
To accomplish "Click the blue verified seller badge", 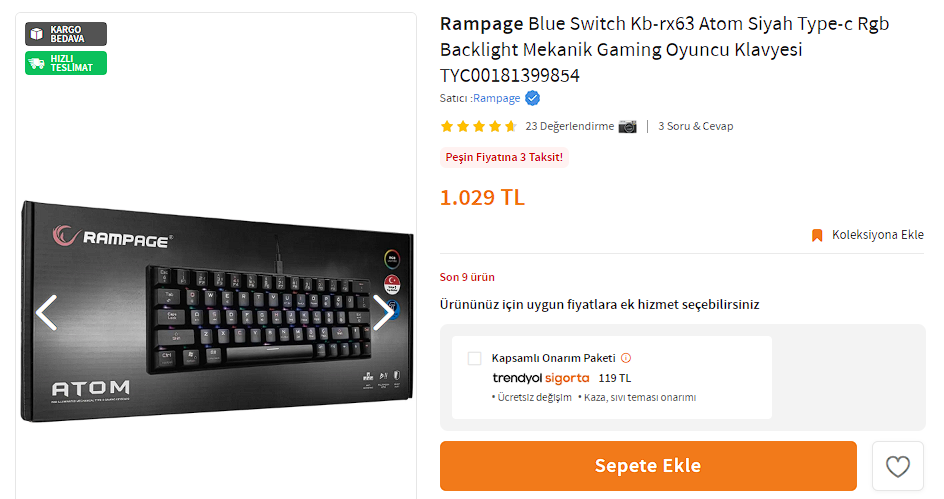I will pos(532,98).
